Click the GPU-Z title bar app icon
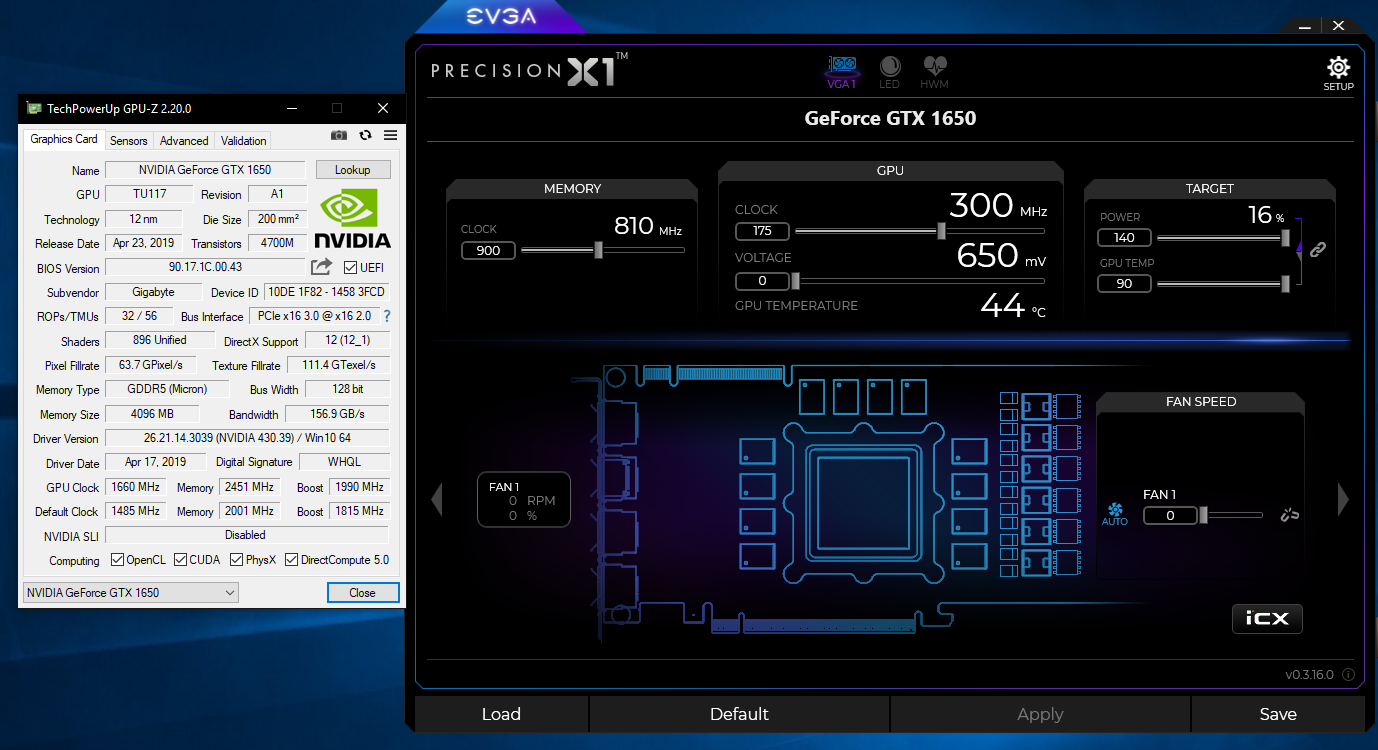The height and width of the screenshot is (750, 1378). point(34,108)
